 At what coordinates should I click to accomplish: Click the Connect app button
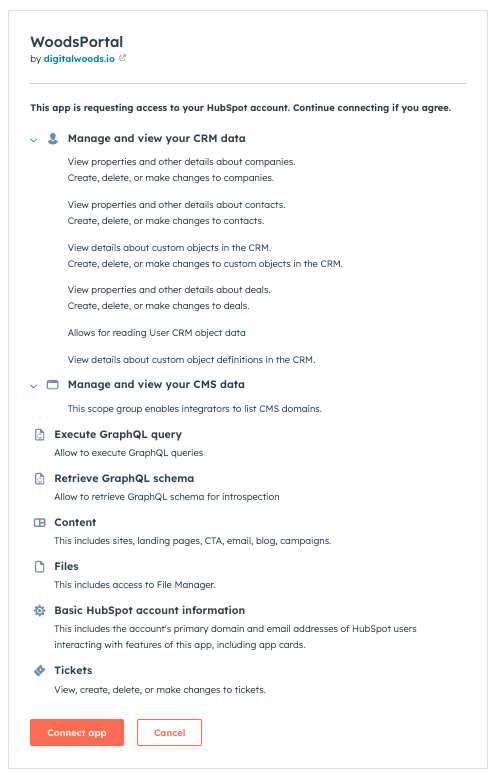tap(77, 732)
